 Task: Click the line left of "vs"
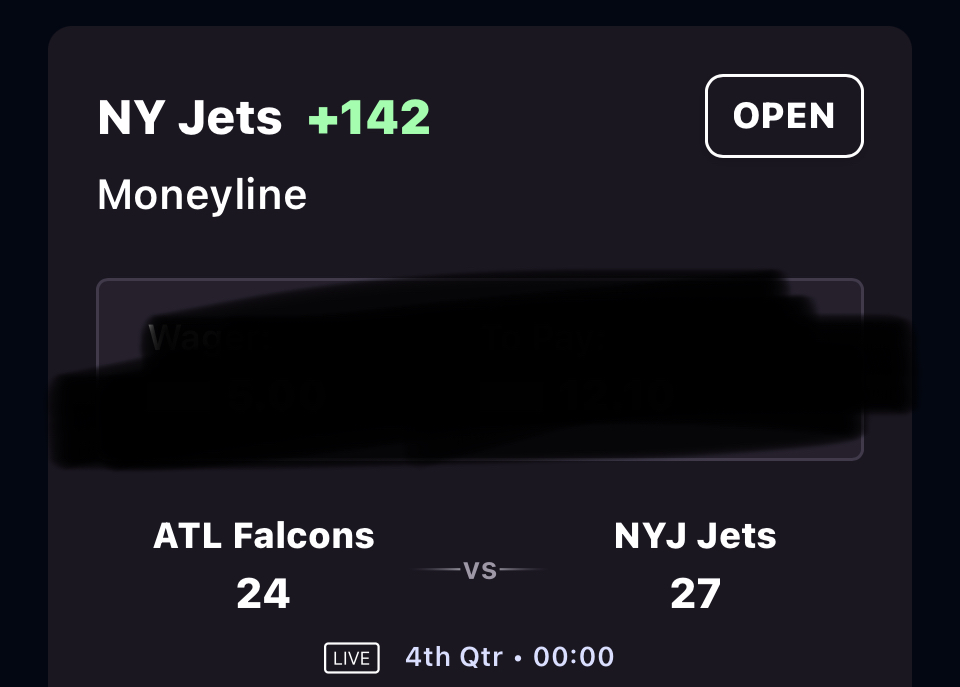(x=435, y=570)
